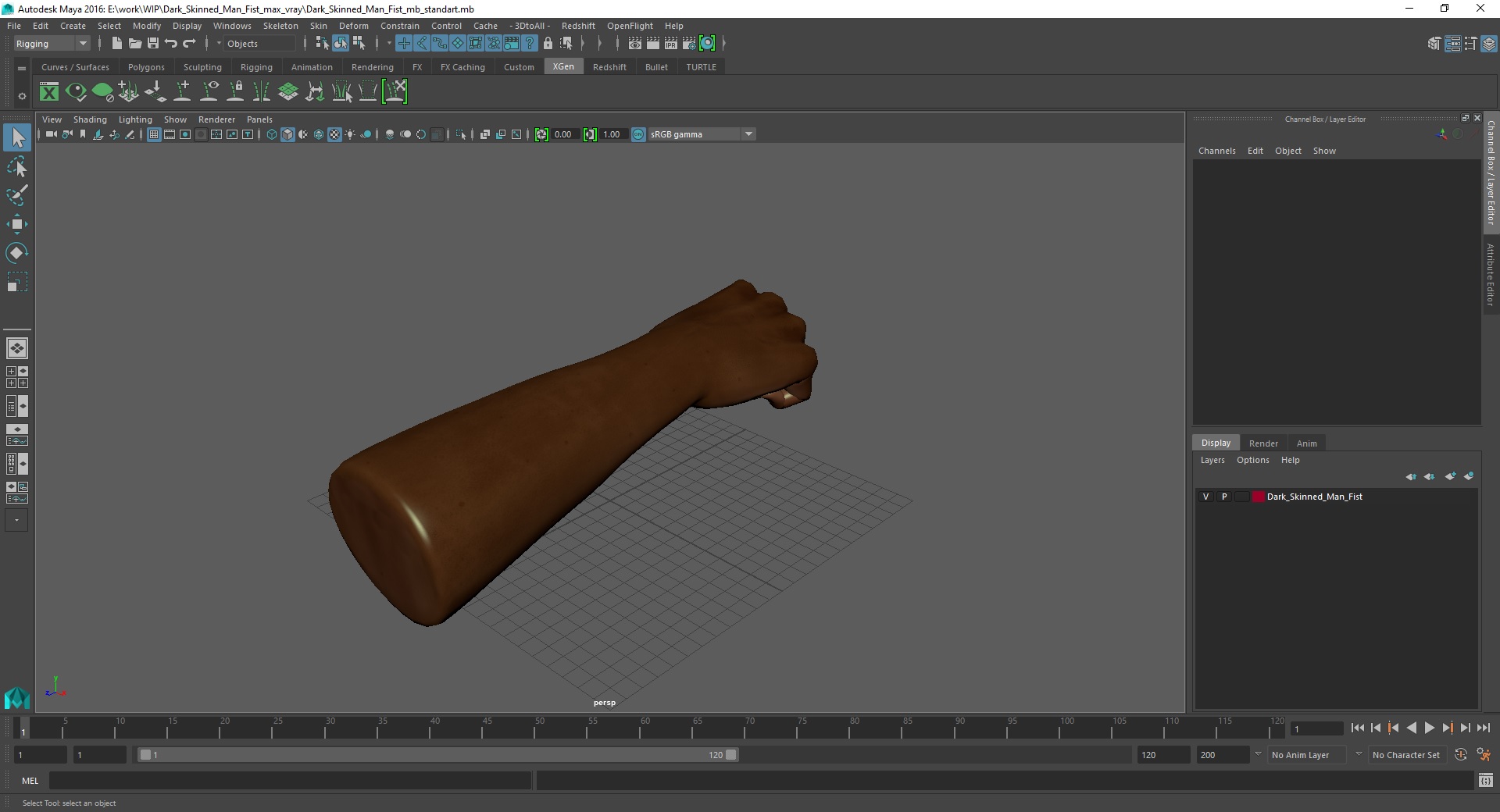Viewport: 1500px width, 812px height.
Task: Activate the Move tool in toolbox
Action: tap(17, 224)
